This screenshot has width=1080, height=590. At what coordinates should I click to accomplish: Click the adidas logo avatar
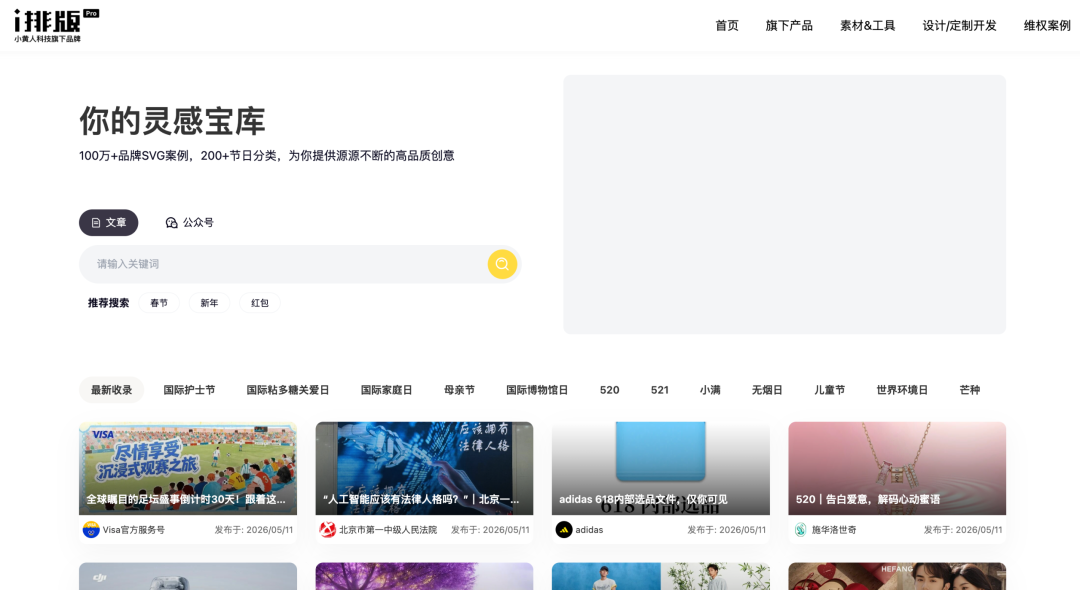(563, 530)
